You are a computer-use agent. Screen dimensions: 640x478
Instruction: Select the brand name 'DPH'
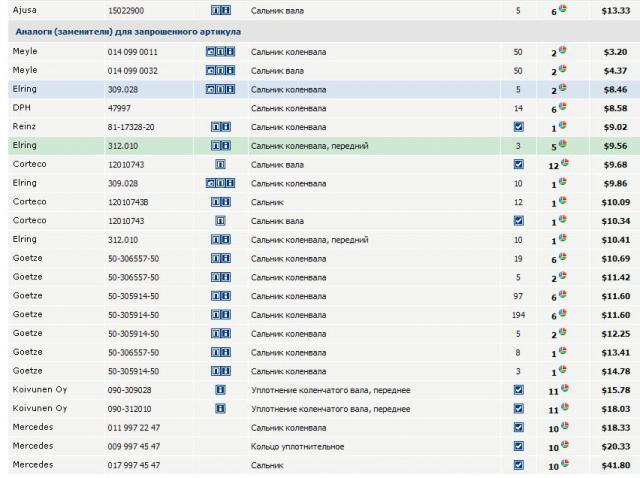(22, 108)
